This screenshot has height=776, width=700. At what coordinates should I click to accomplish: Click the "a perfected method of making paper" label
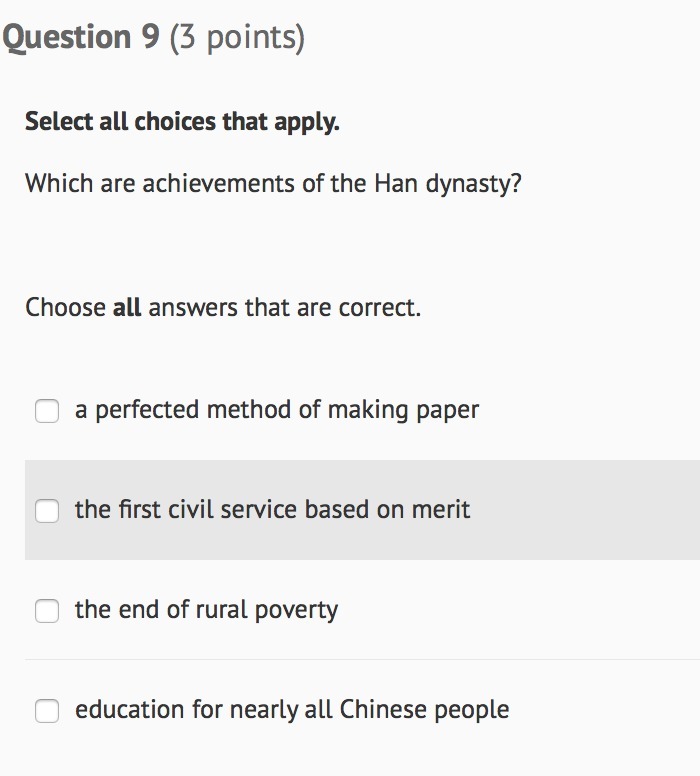click(277, 410)
